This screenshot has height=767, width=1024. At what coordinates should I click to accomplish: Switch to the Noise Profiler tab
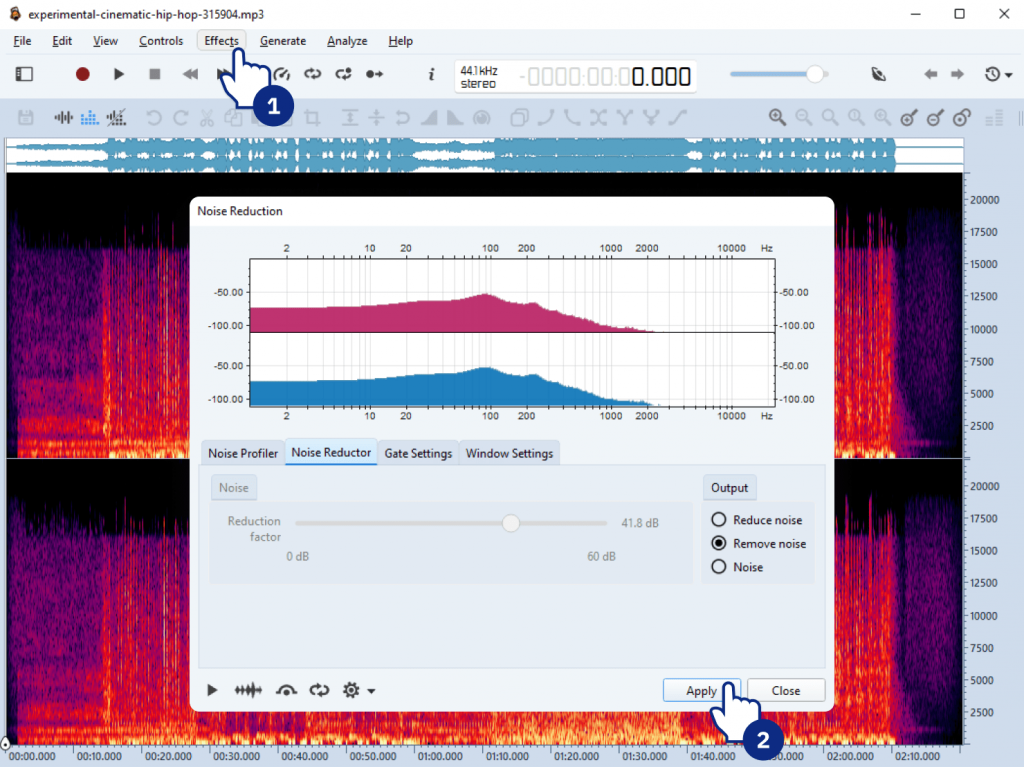[x=243, y=453]
